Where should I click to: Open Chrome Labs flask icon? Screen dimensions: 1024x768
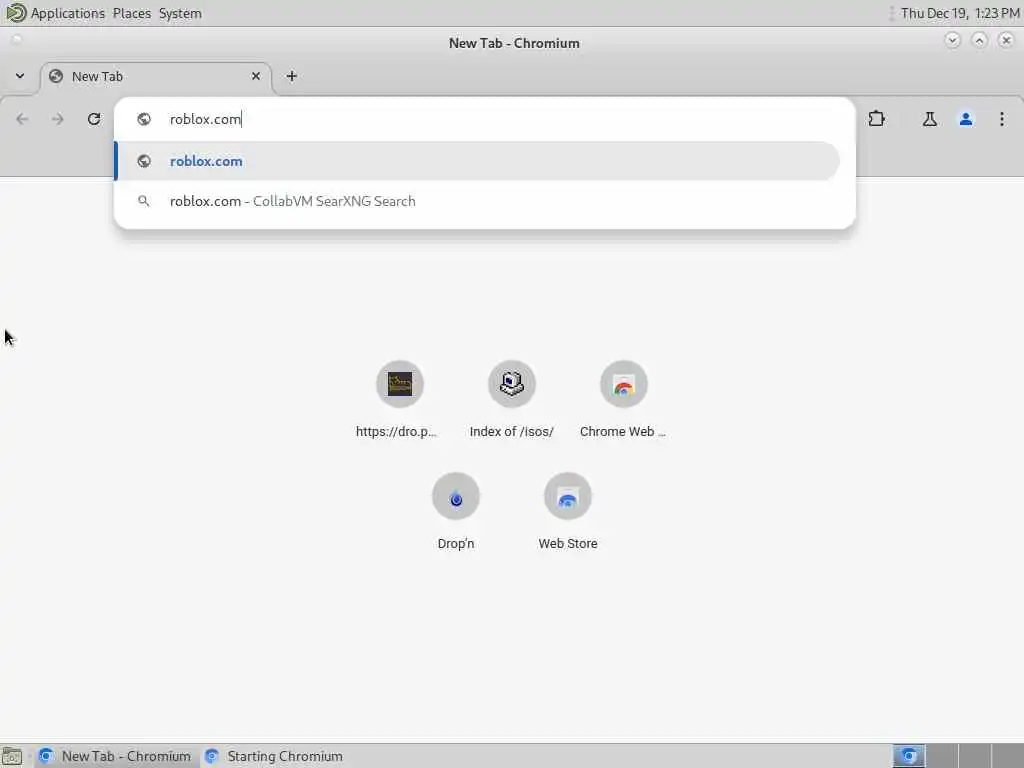[929, 119]
